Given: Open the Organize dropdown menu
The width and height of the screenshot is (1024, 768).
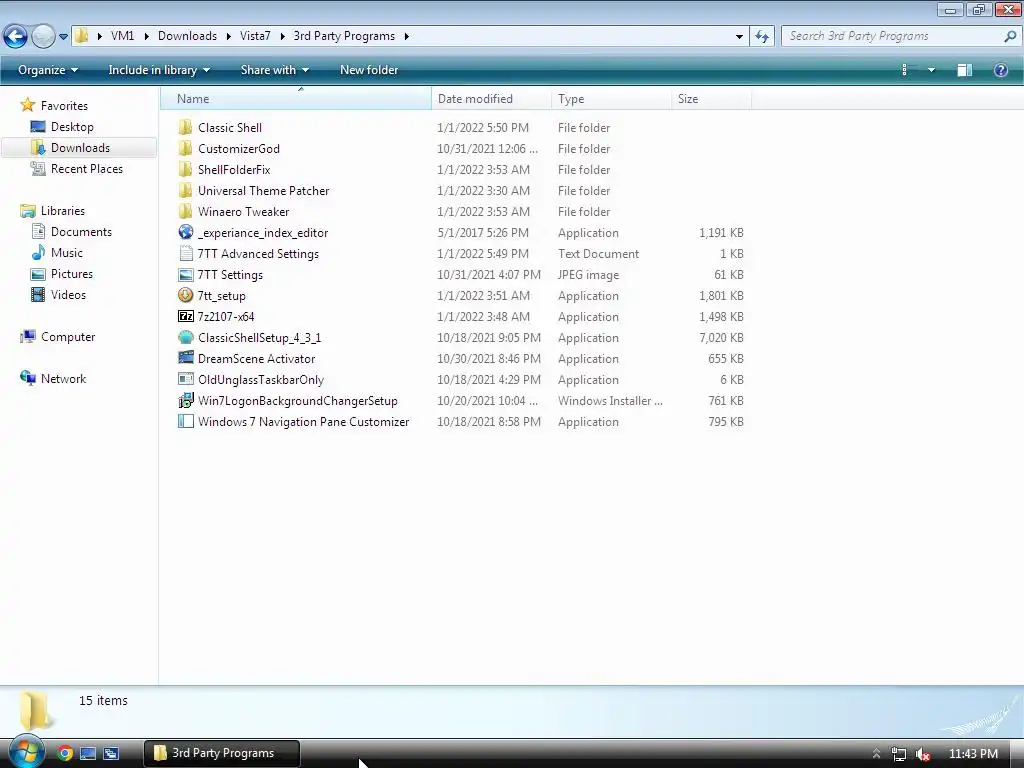Looking at the screenshot, I should pos(48,70).
